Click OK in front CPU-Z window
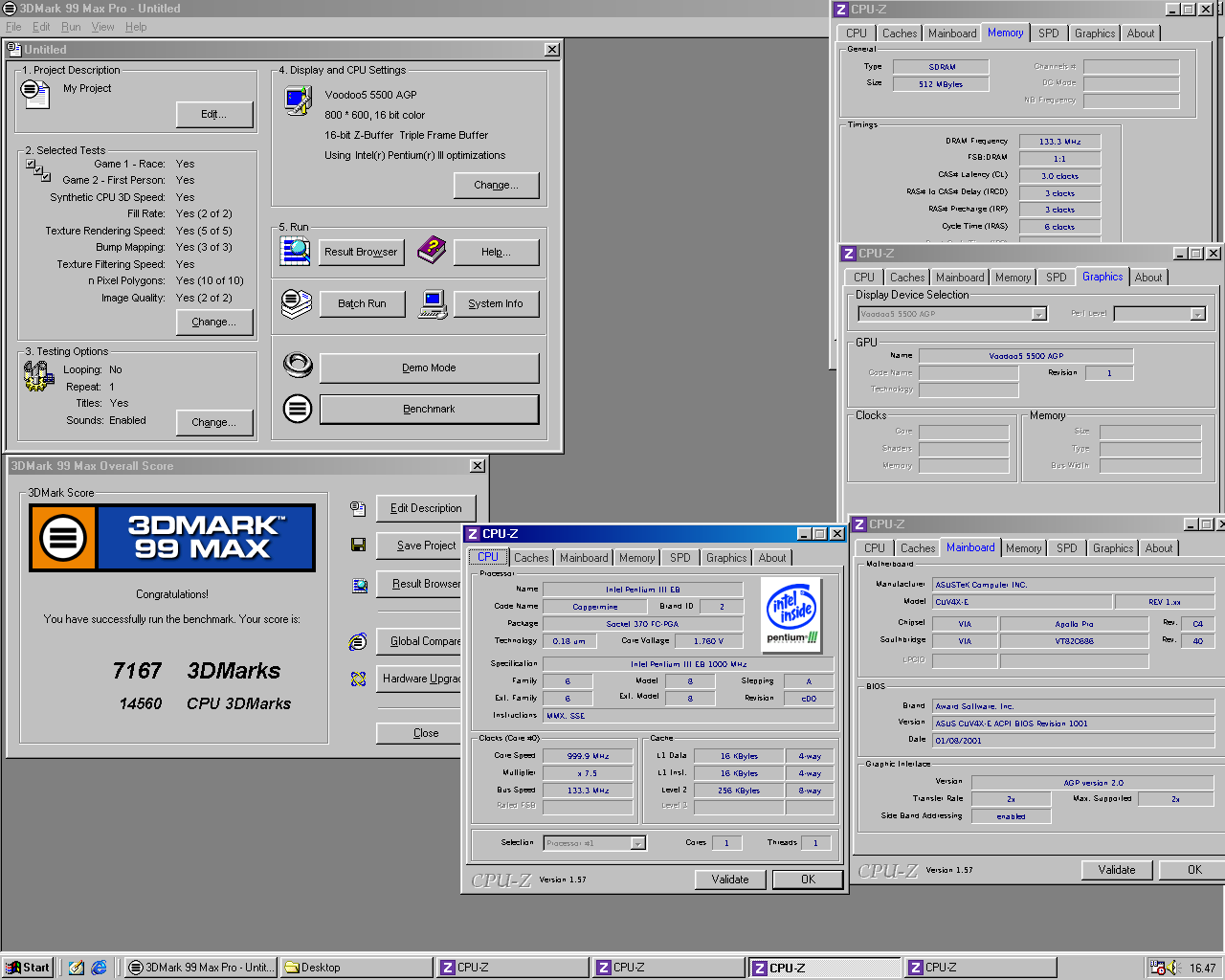 [808, 880]
